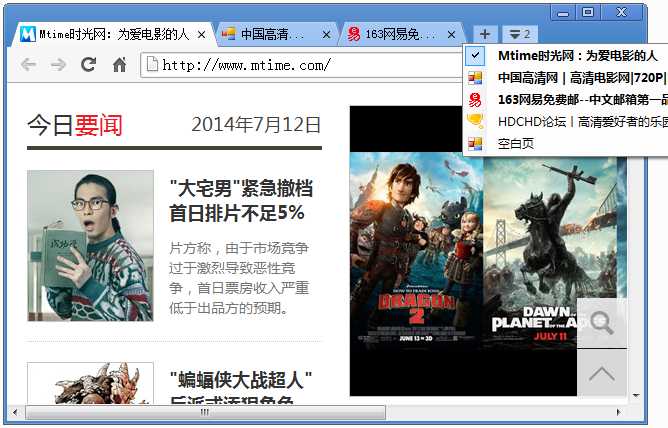
Task: Reload the page with refresh icon
Action: (x=89, y=64)
